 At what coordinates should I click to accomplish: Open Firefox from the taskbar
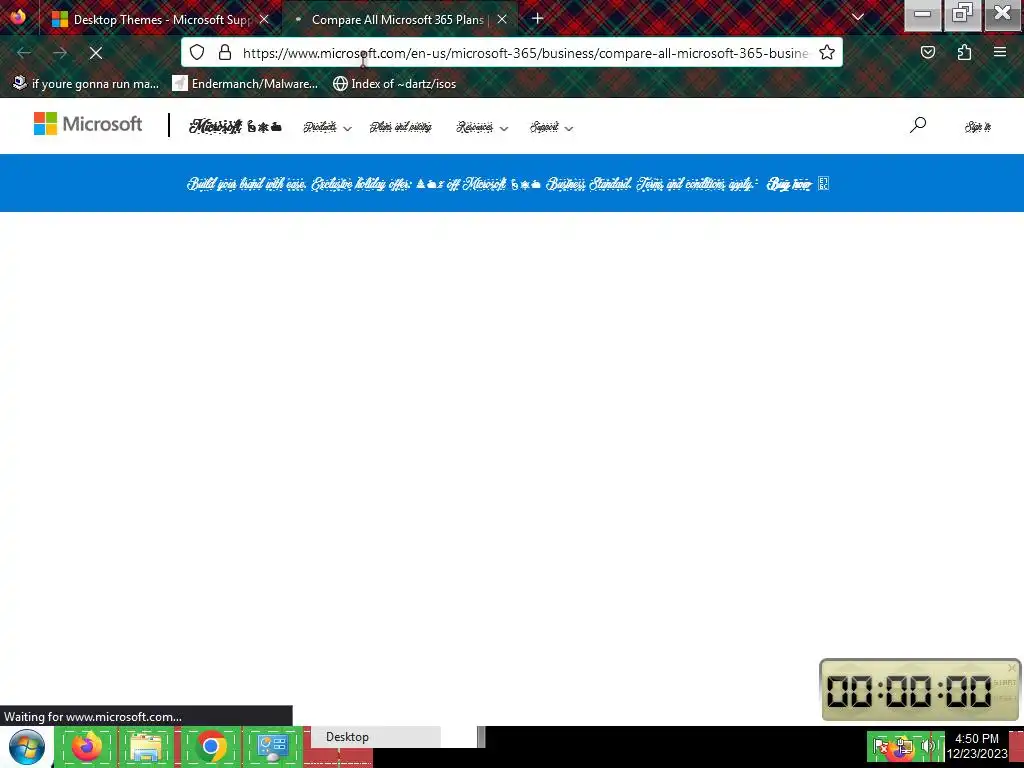(x=86, y=746)
